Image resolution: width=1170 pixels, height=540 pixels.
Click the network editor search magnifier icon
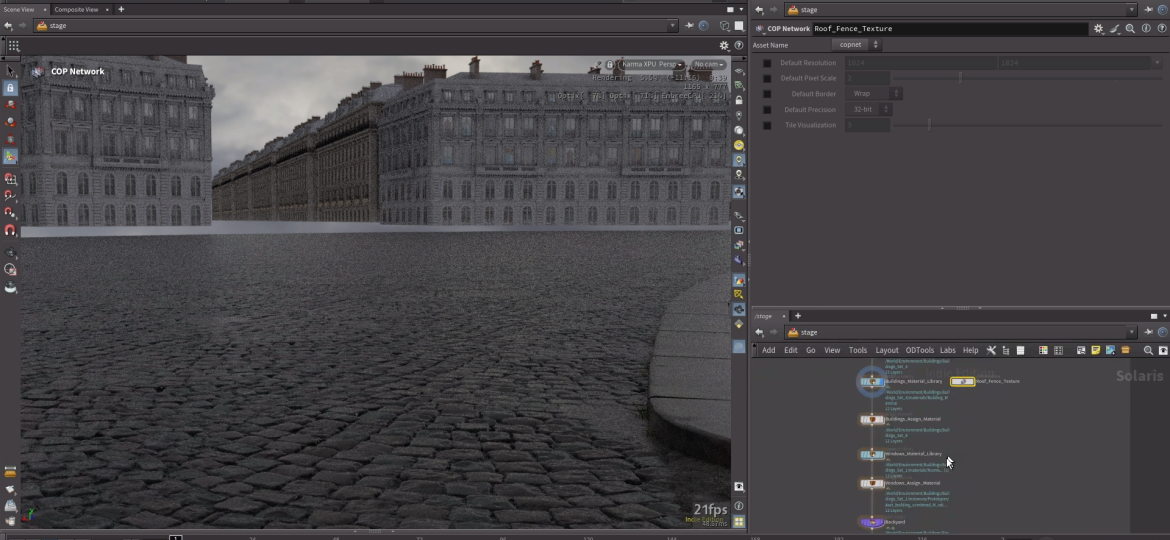point(1148,350)
